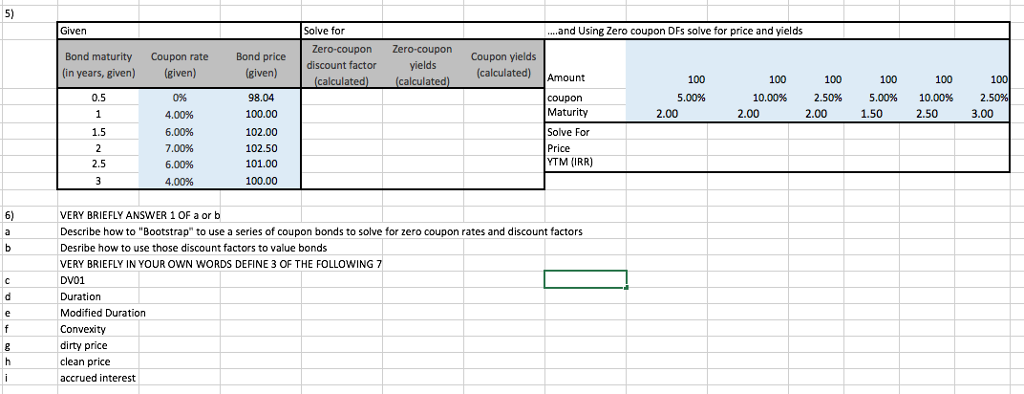1024x394 pixels.
Task: Select the bond price cell '102.50'
Action: [x=261, y=148]
